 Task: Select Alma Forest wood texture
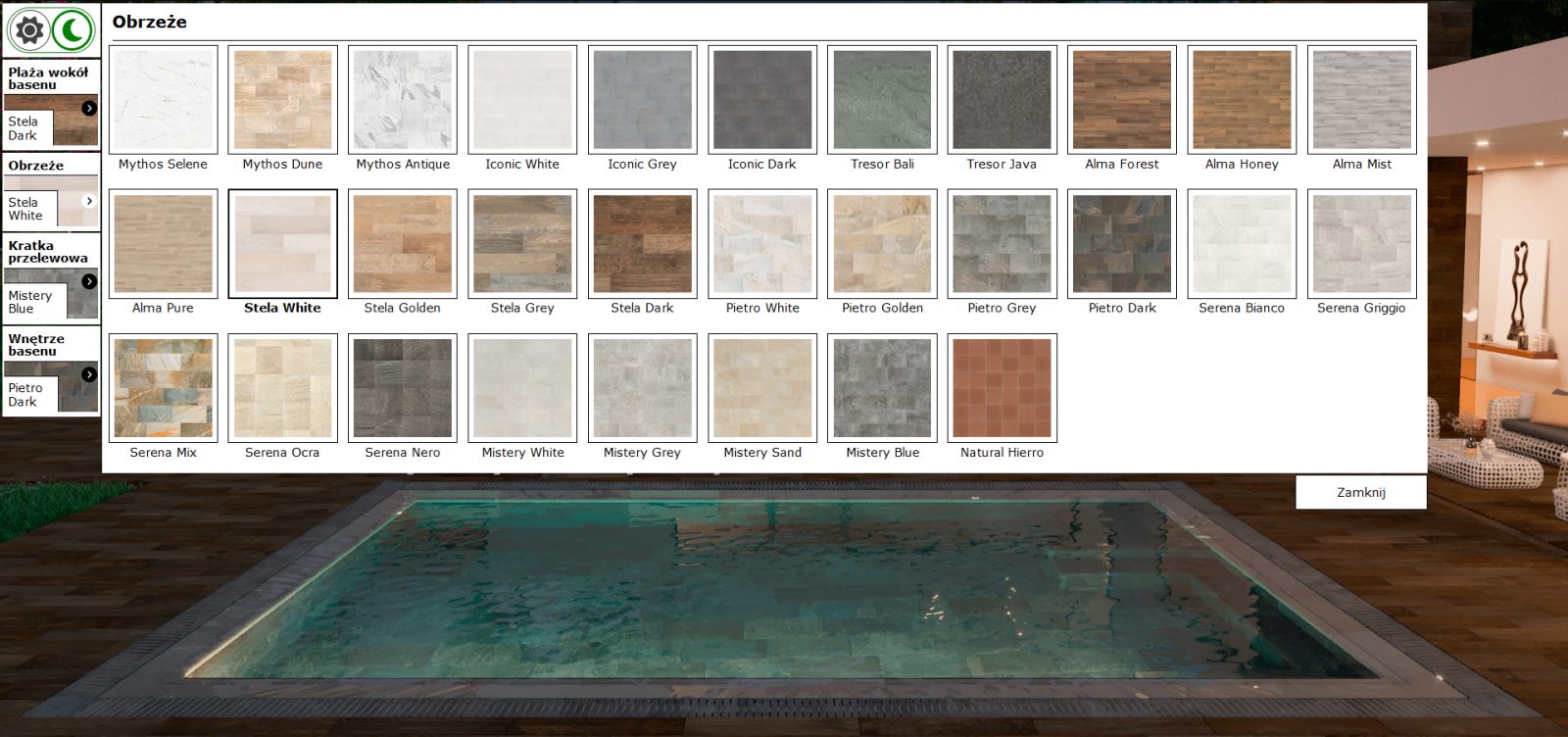(x=1121, y=100)
